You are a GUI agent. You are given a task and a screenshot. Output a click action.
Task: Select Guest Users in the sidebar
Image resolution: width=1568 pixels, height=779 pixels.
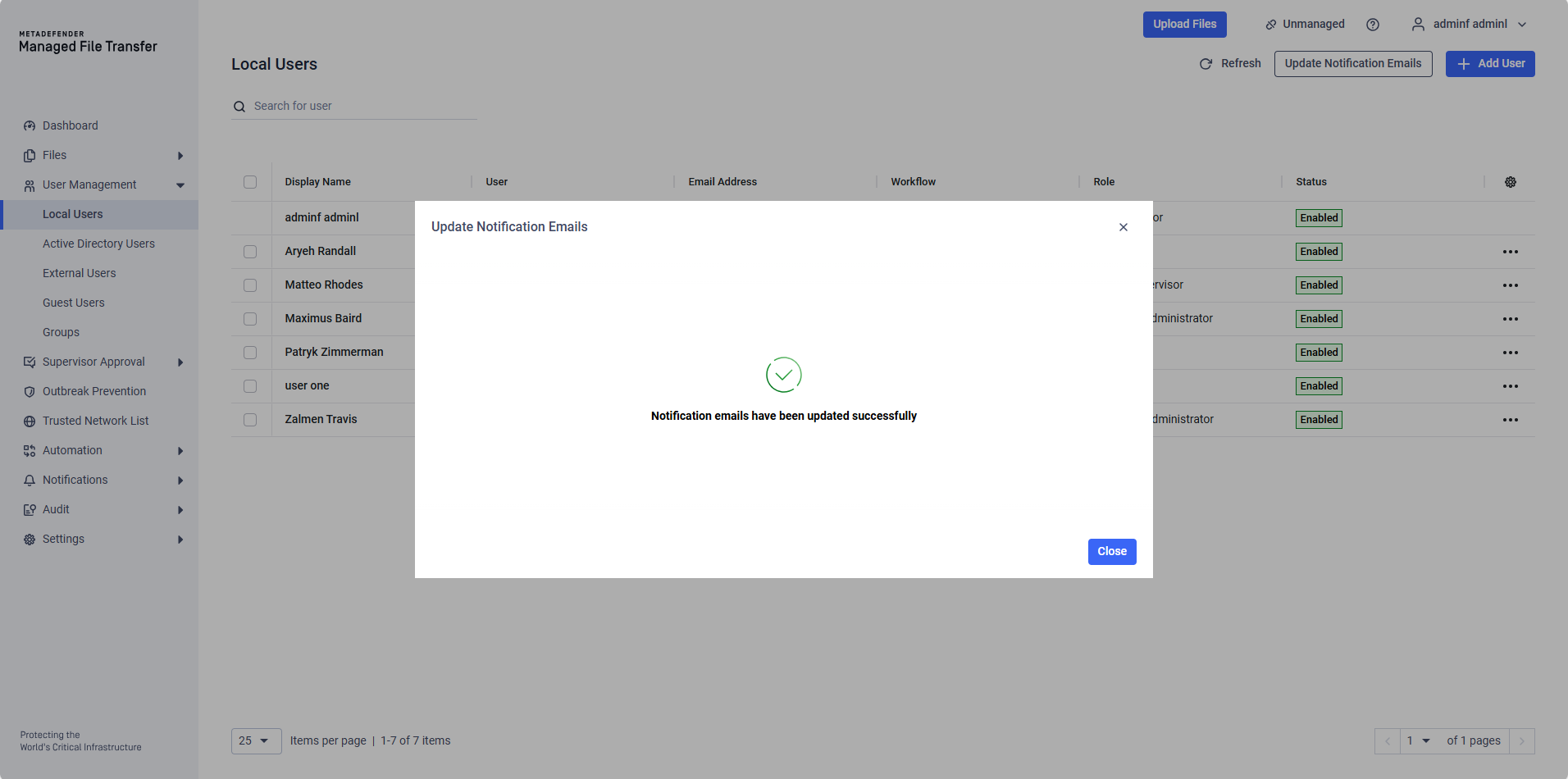click(x=73, y=303)
